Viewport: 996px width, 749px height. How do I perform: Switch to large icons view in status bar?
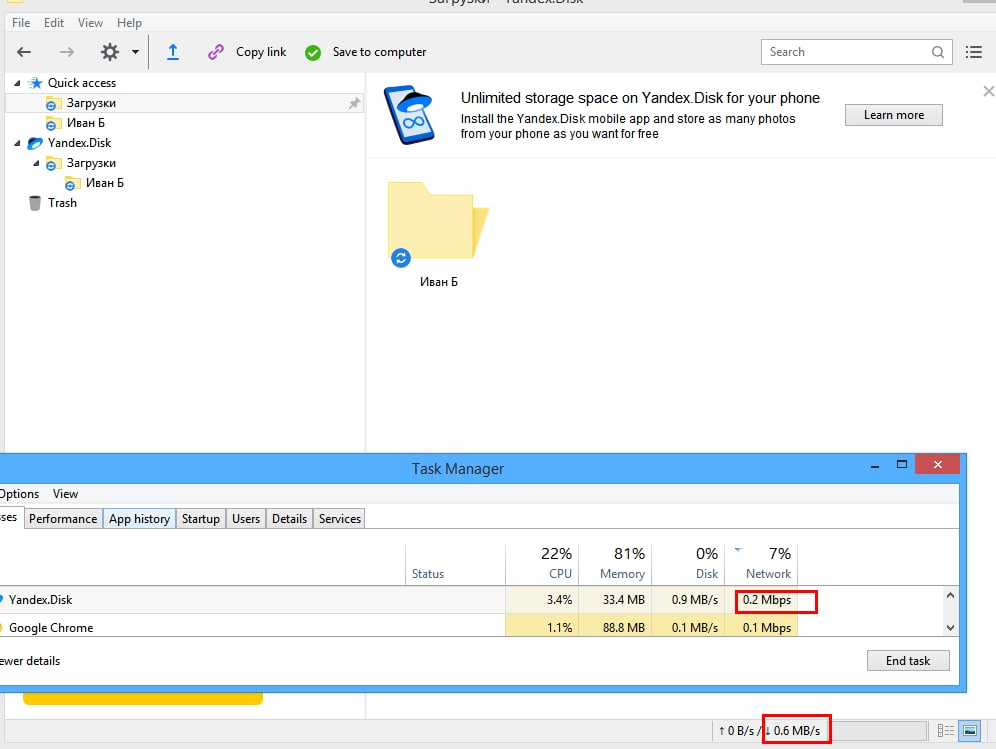coord(970,731)
